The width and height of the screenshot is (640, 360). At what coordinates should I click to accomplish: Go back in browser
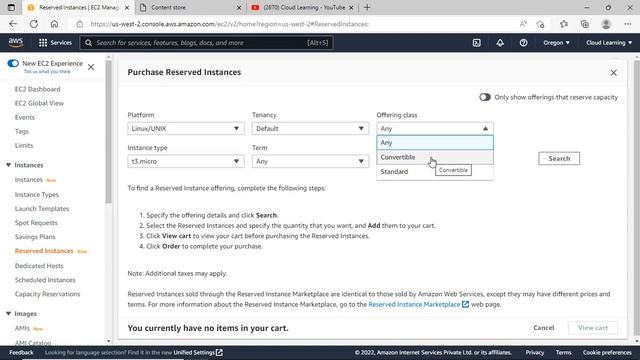pyautogui.click(x=13, y=24)
